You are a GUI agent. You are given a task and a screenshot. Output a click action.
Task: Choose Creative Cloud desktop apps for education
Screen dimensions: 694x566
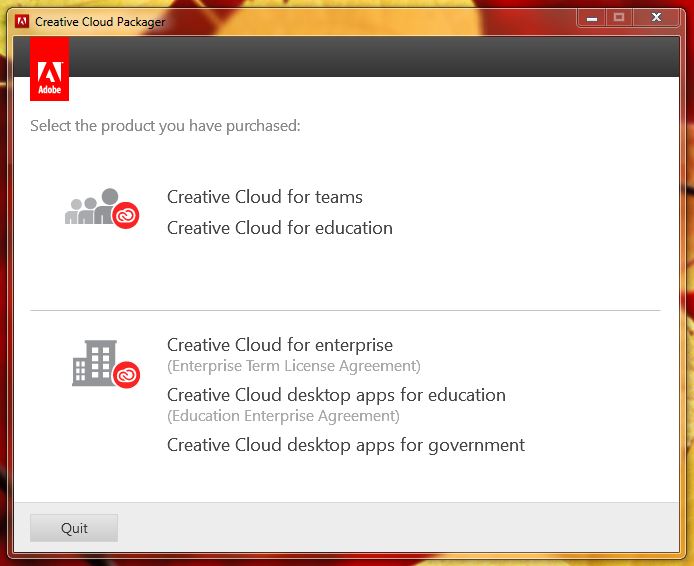click(336, 395)
